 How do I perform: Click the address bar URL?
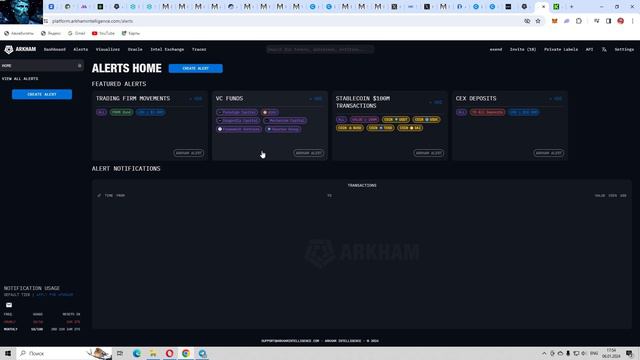pos(92,21)
